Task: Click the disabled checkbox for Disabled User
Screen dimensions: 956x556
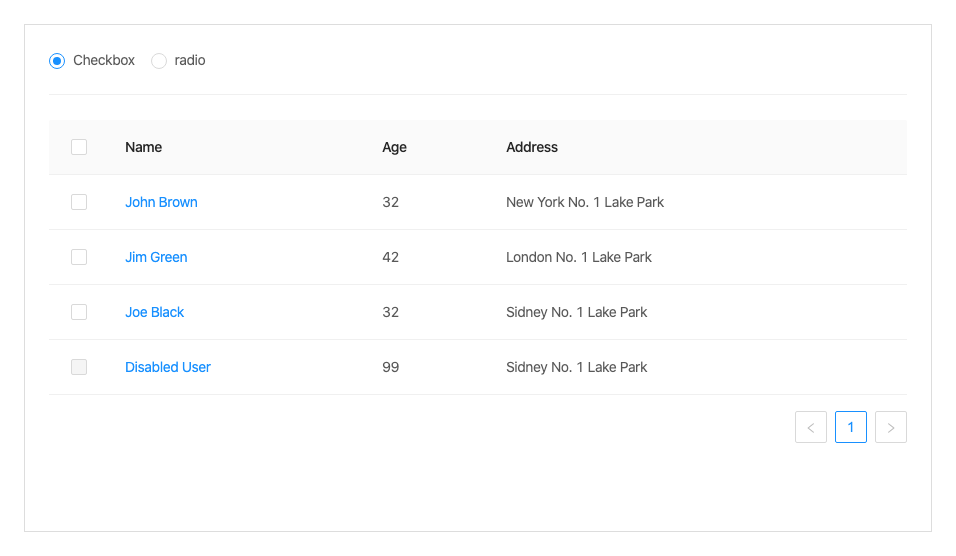Action: 79,367
